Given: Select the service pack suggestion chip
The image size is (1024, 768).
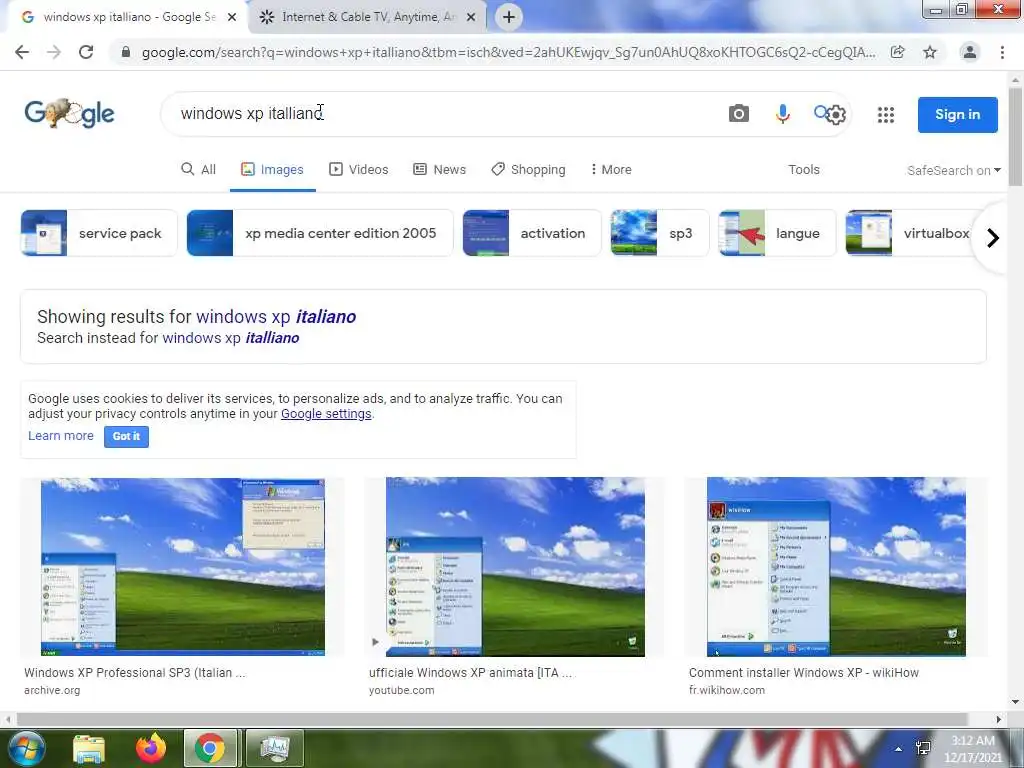Looking at the screenshot, I should [99, 233].
